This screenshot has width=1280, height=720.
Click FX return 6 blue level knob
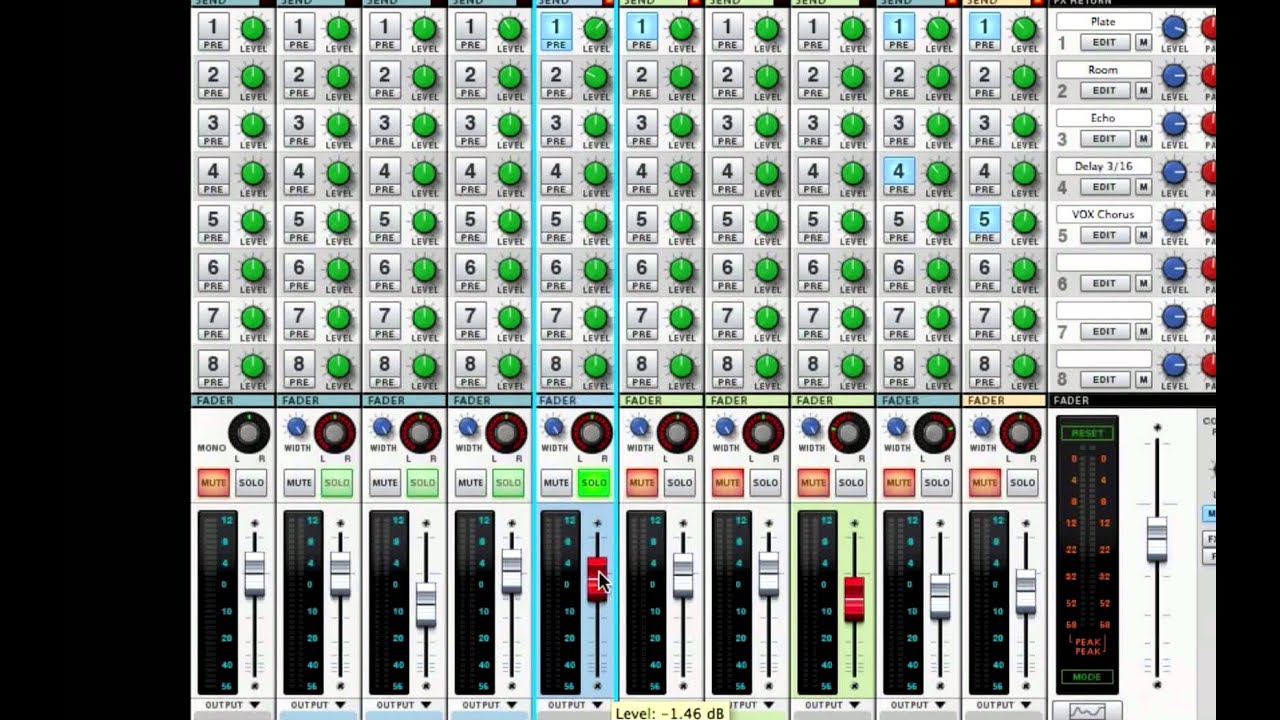[1174, 268]
